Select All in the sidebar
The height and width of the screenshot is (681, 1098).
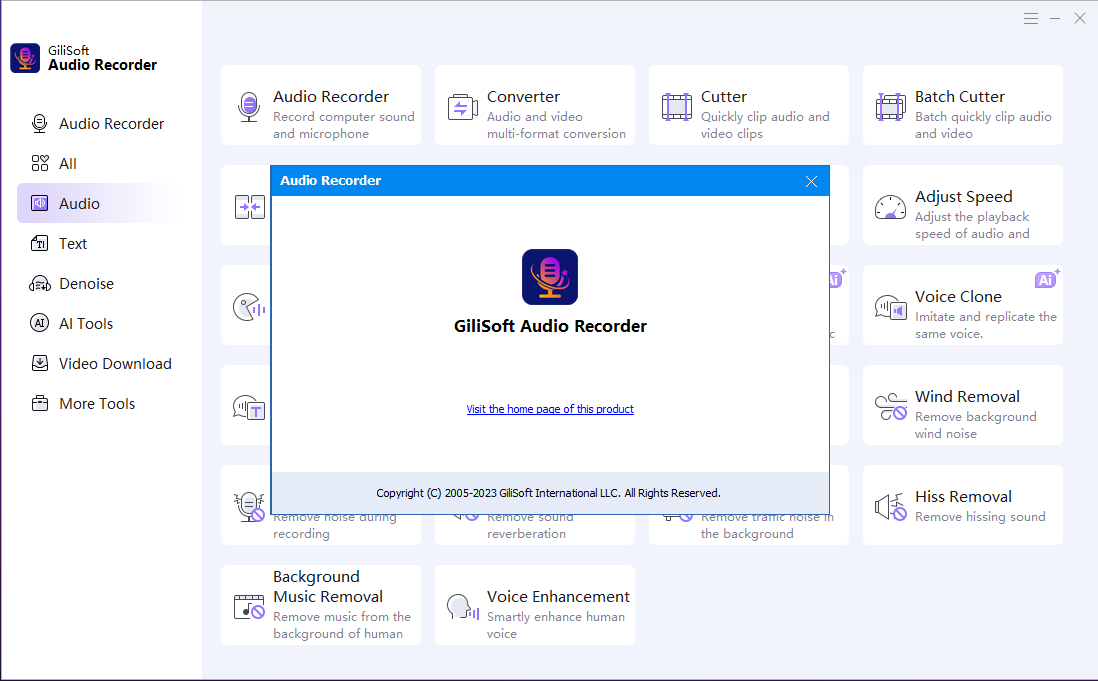(x=97, y=164)
